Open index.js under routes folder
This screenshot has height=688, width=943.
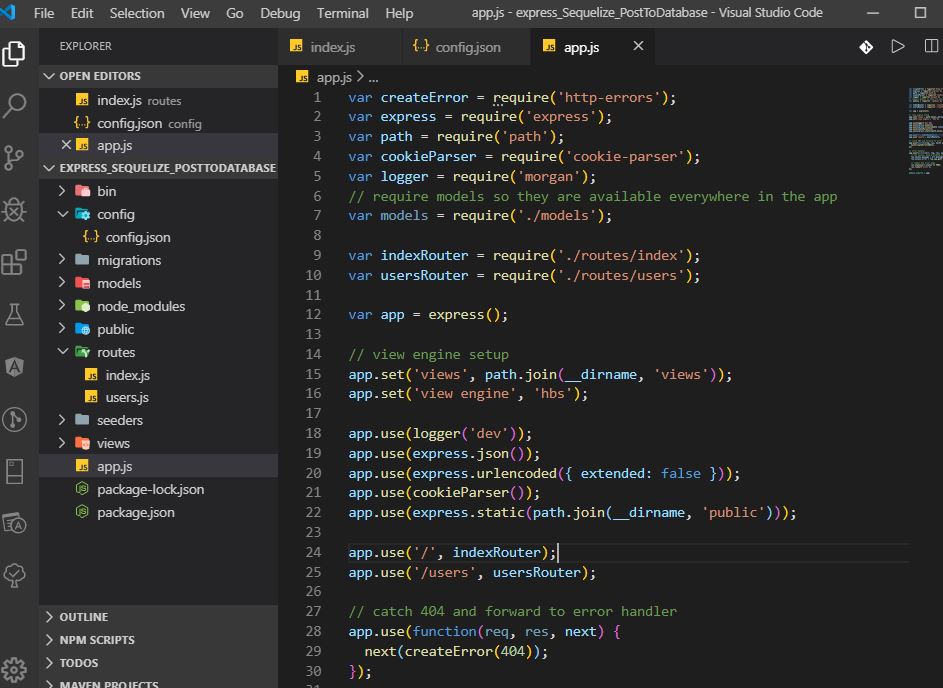coord(158,375)
